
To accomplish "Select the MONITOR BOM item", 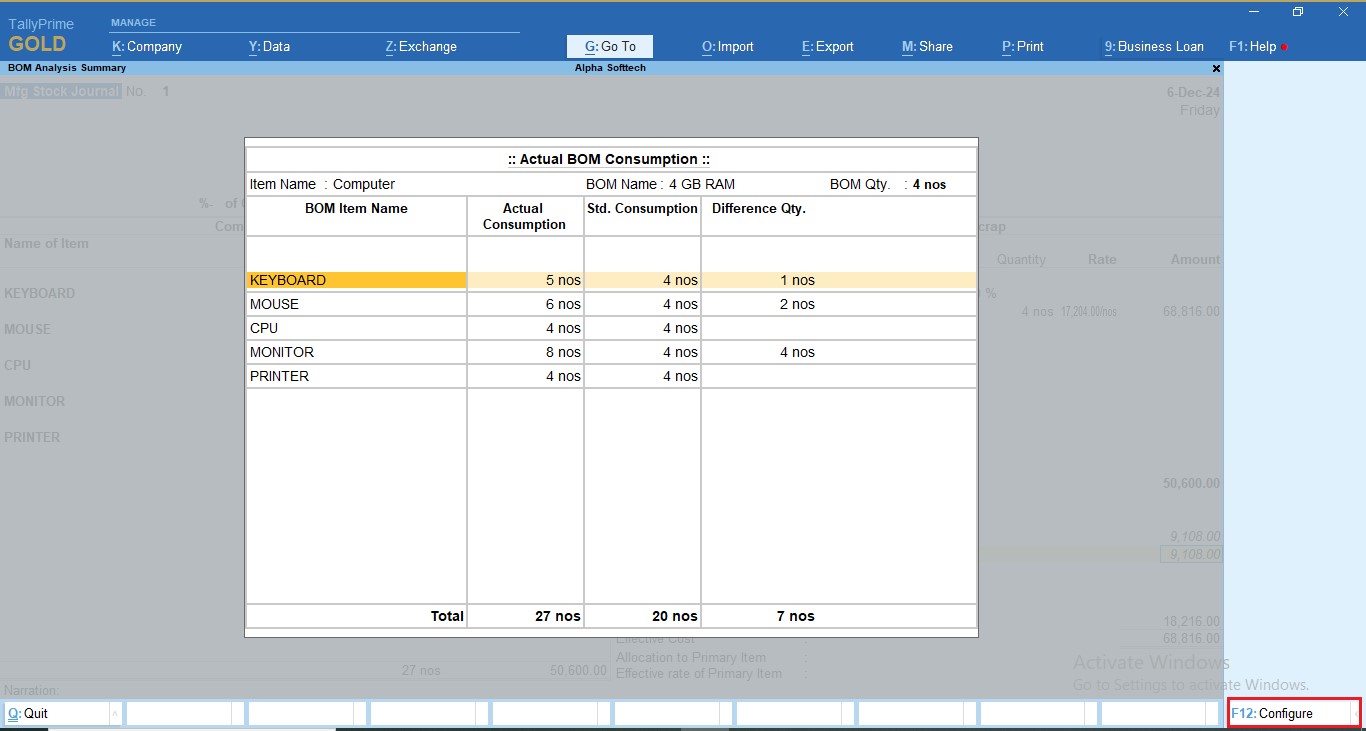I will pos(282,352).
